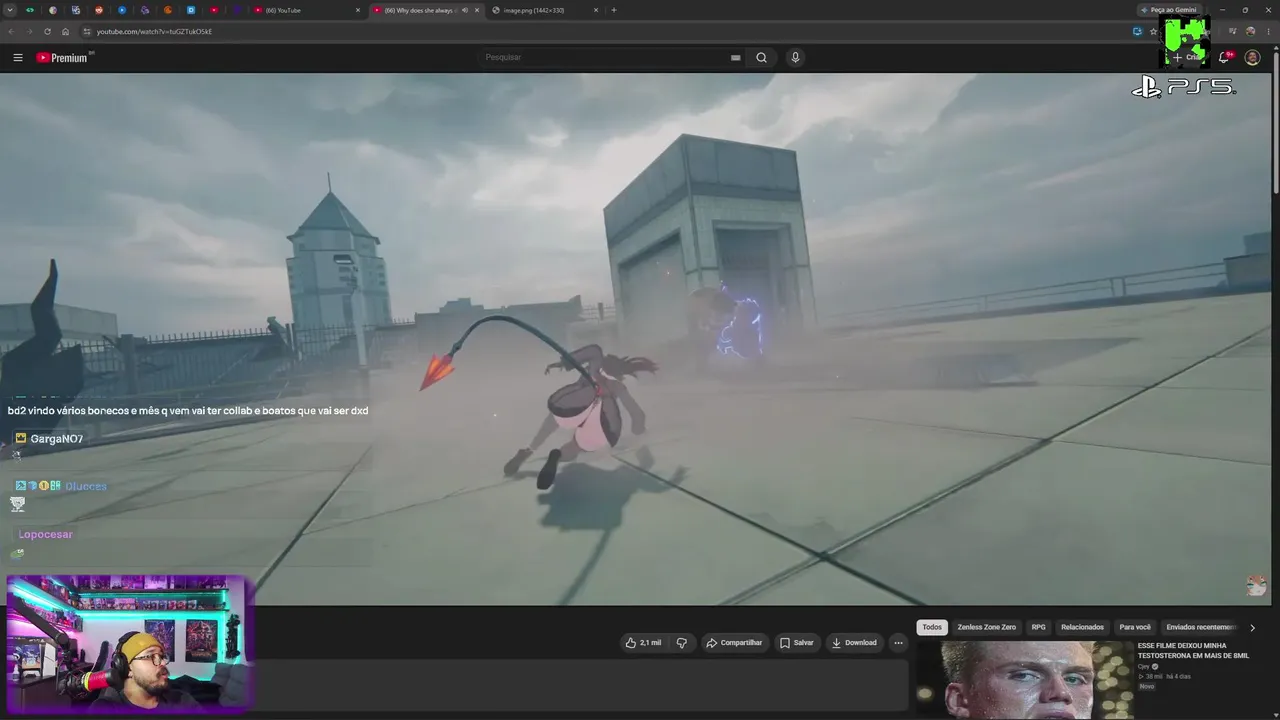Dislike the video
Screen dimensions: 1280x720
(x=682, y=643)
